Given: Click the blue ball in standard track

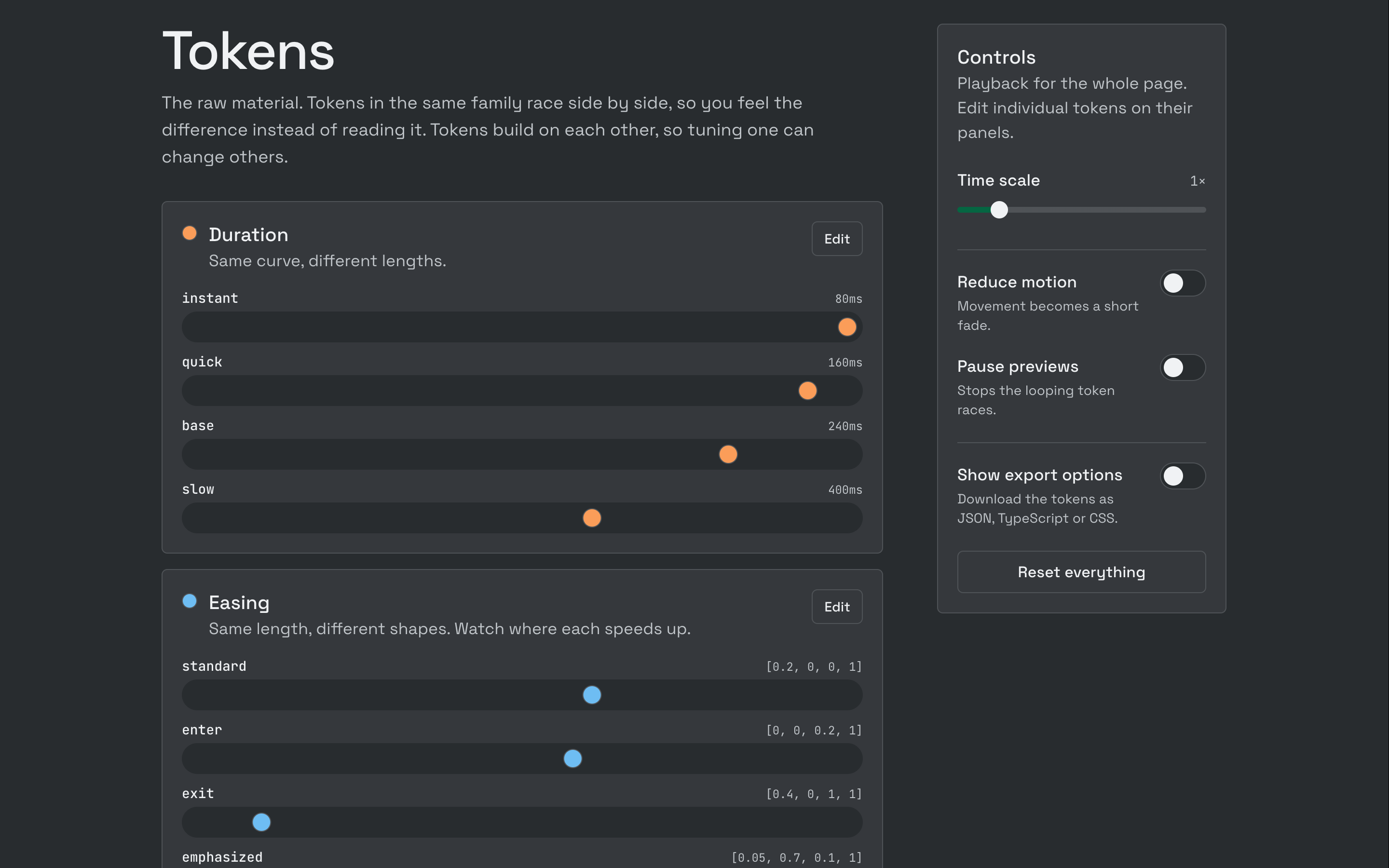Looking at the screenshot, I should [592, 695].
